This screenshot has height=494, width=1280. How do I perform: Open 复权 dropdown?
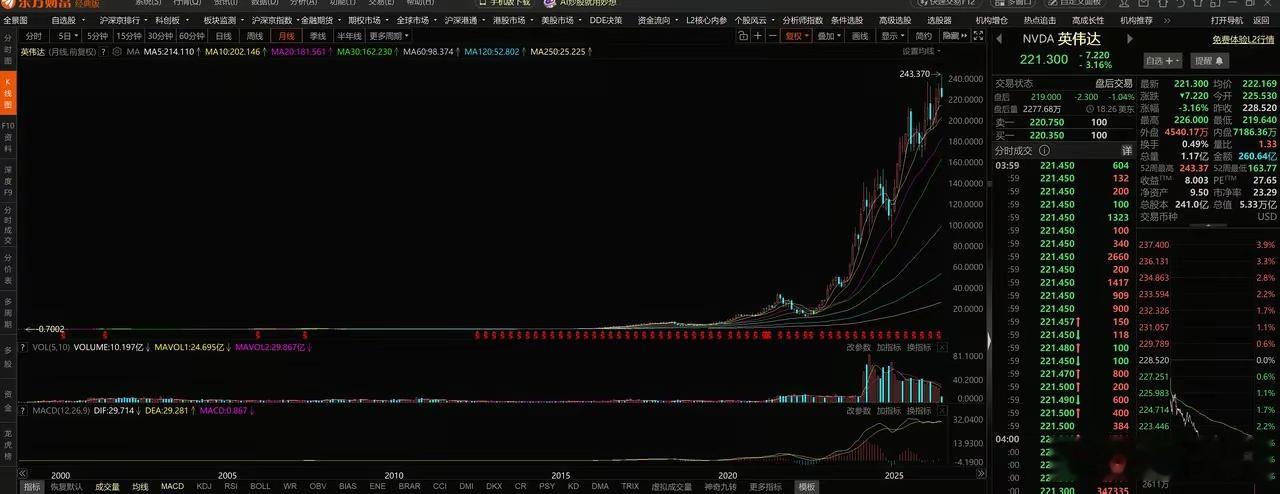[798, 36]
